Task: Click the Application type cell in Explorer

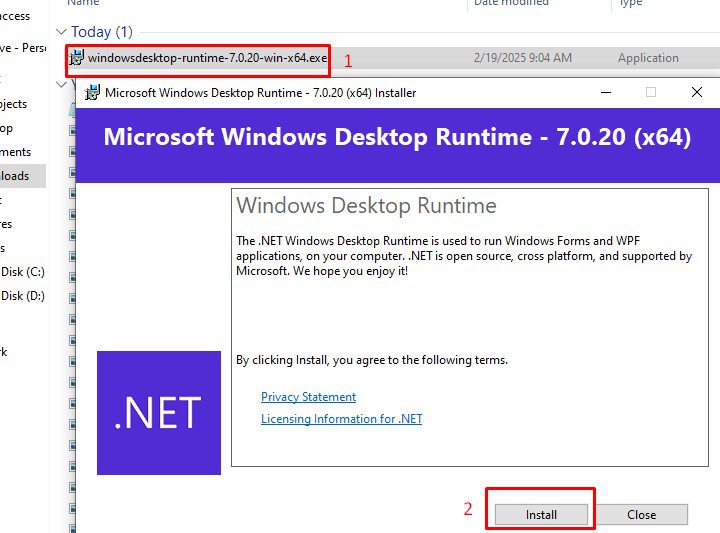Action: point(648,58)
